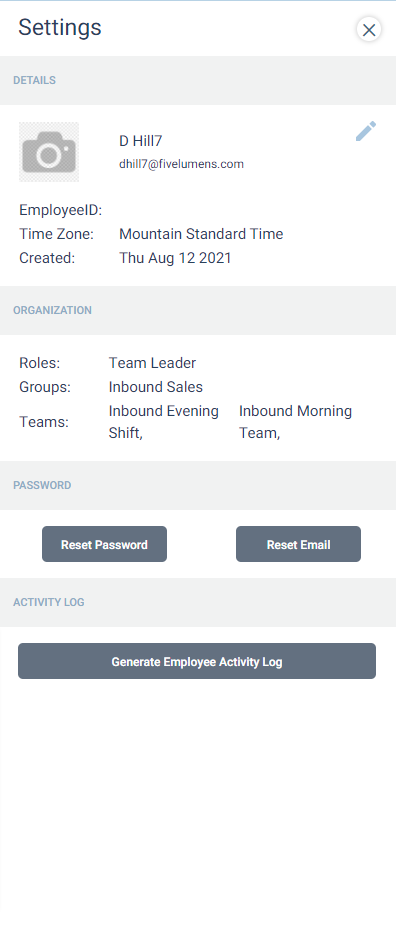
Task: Click the Details section header
Action: pos(34,81)
